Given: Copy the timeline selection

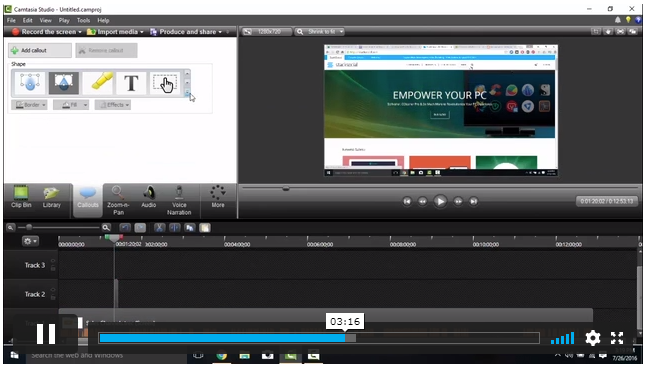Looking at the screenshot, I should tap(190, 228).
